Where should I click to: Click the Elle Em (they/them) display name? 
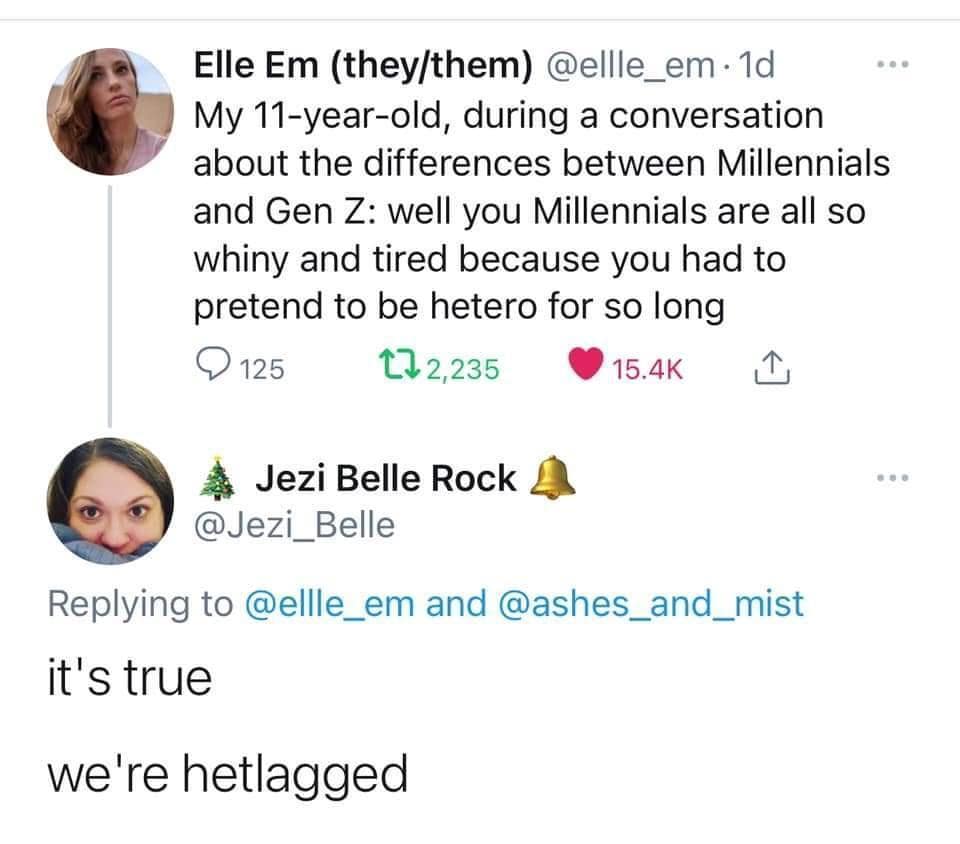click(x=362, y=69)
